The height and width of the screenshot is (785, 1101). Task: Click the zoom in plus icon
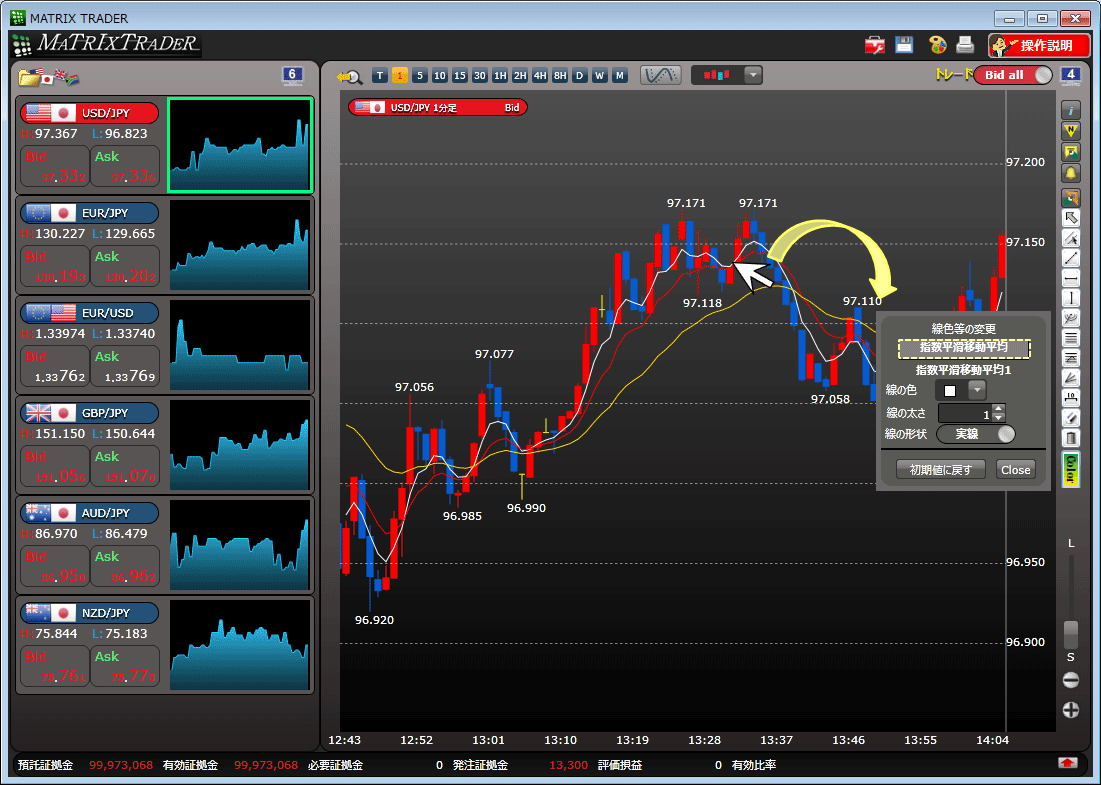(x=1070, y=710)
